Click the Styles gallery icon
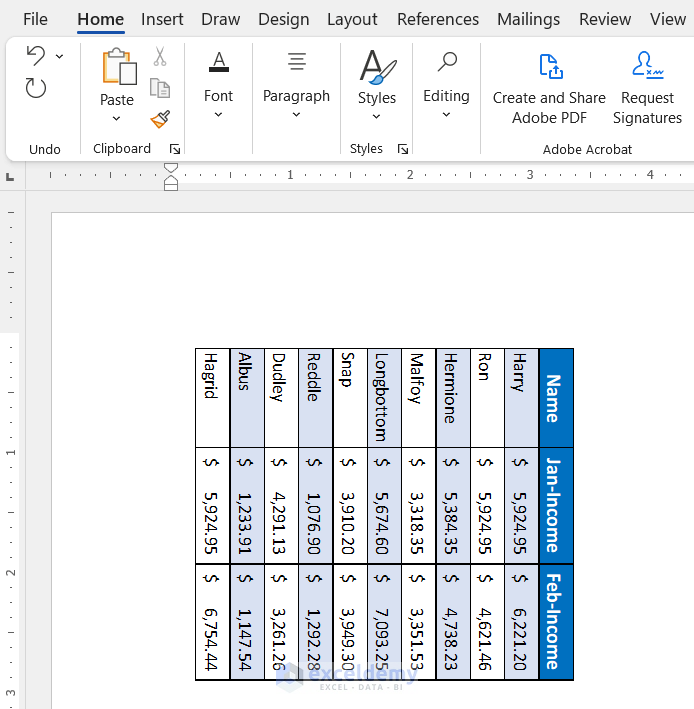This screenshot has width=694, height=709. click(378, 67)
